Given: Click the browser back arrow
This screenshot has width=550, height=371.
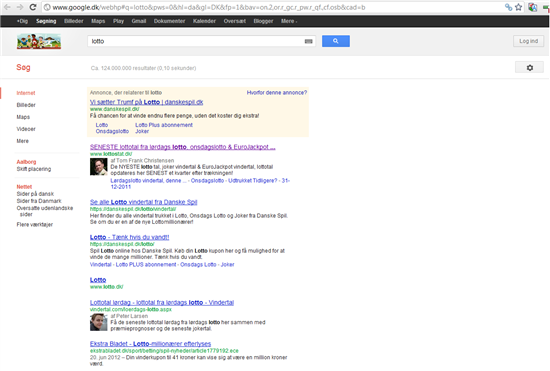Looking at the screenshot, I should [x=7, y=7].
